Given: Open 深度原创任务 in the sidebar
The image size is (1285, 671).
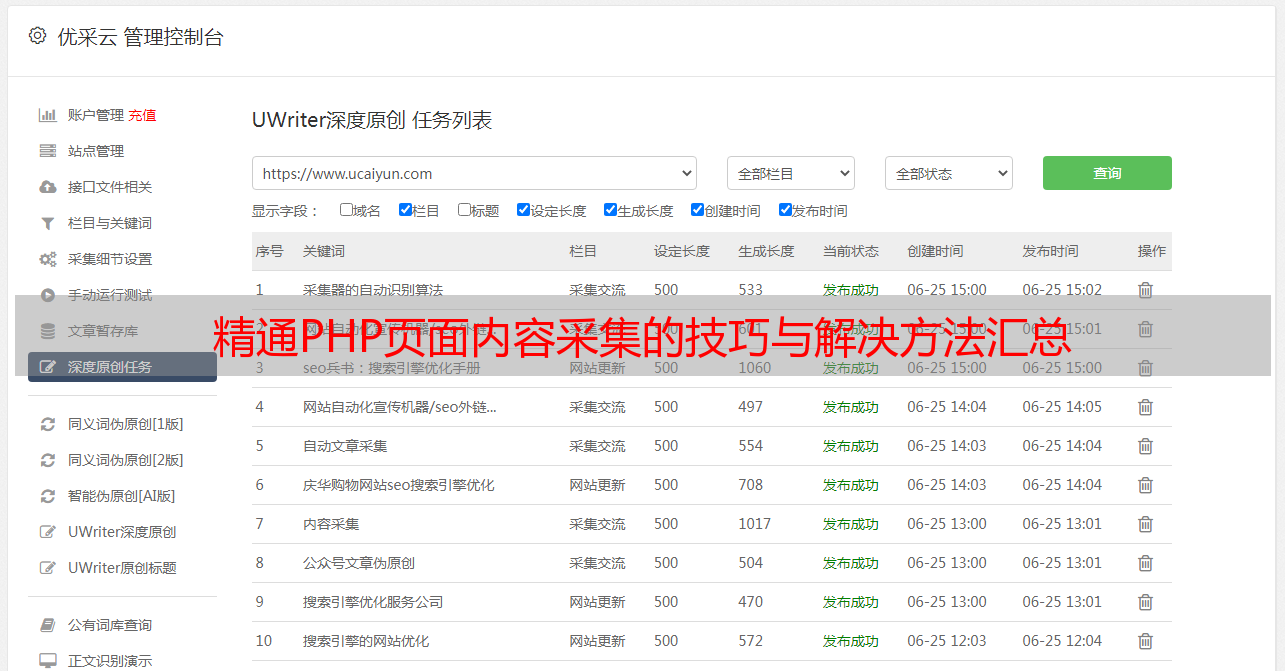Looking at the screenshot, I should click(122, 367).
